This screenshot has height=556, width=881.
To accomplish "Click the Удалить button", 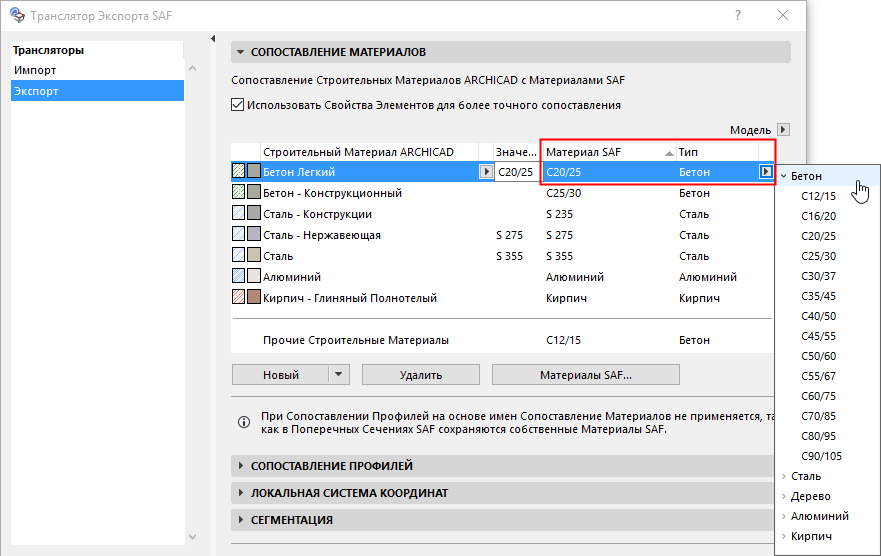I will tap(421, 375).
